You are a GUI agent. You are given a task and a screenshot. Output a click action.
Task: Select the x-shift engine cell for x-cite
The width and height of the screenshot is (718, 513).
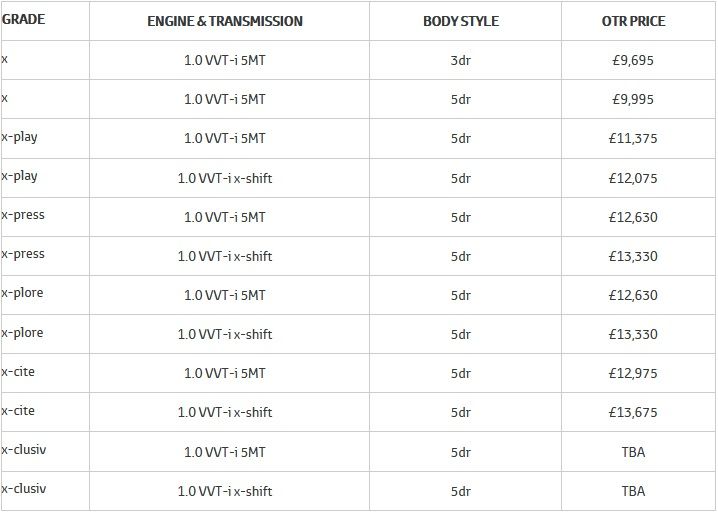point(225,412)
